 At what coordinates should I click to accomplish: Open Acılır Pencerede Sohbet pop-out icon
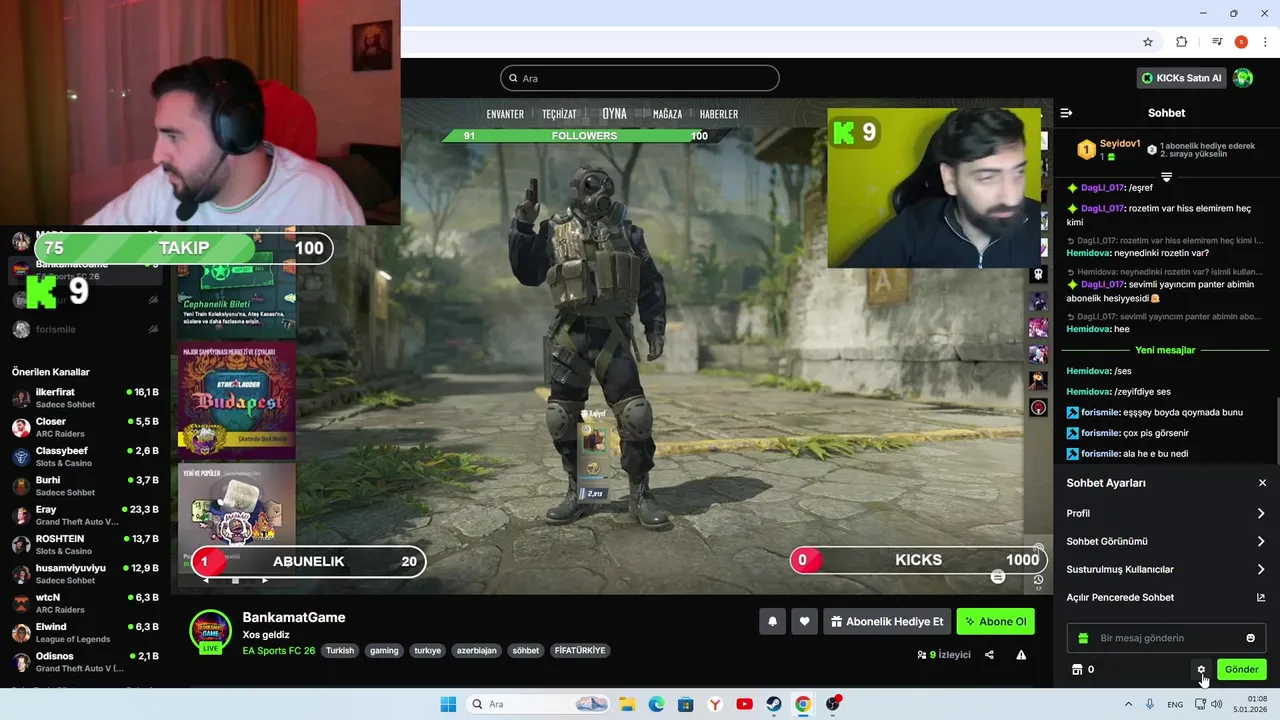pyautogui.click(x=1260, y=598)
